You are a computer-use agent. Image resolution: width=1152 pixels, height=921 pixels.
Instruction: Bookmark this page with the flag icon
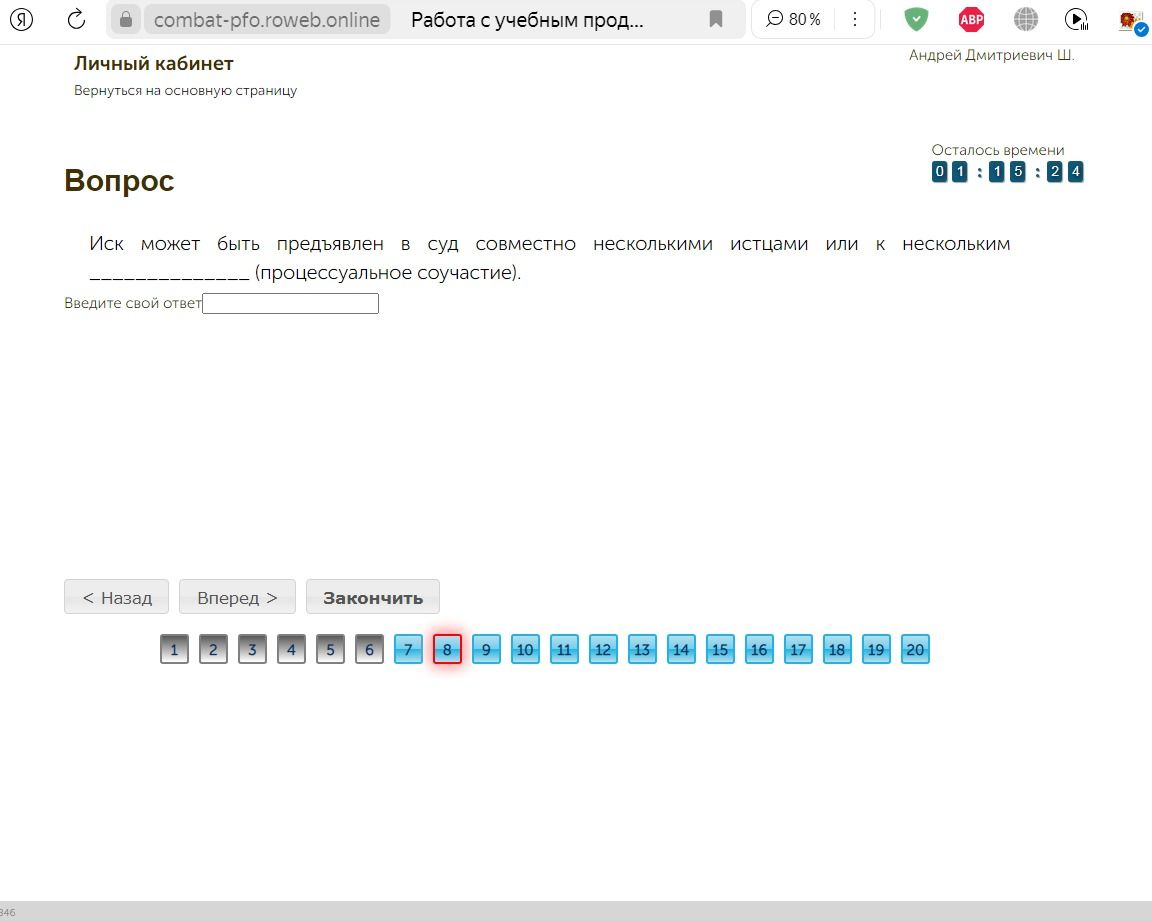click(x=716, y=19)
